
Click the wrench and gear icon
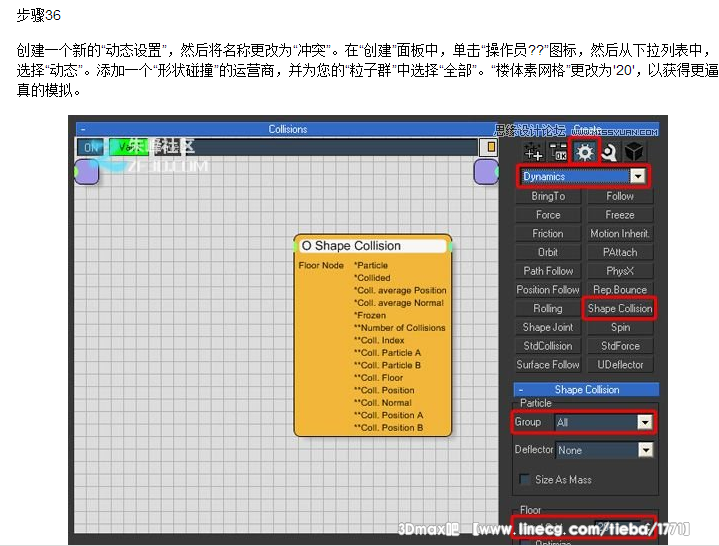point(609,152)
